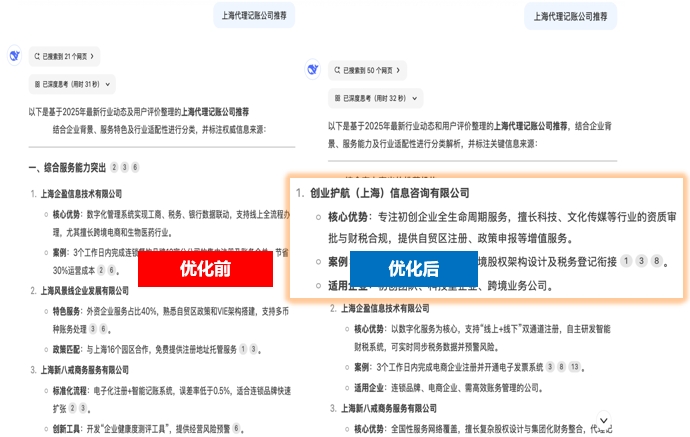Click 2. 上海企盈信息技术有限公司 in the right chat
Image resolution: width=690 pixels, height=437 pixels.
(380, 308)
